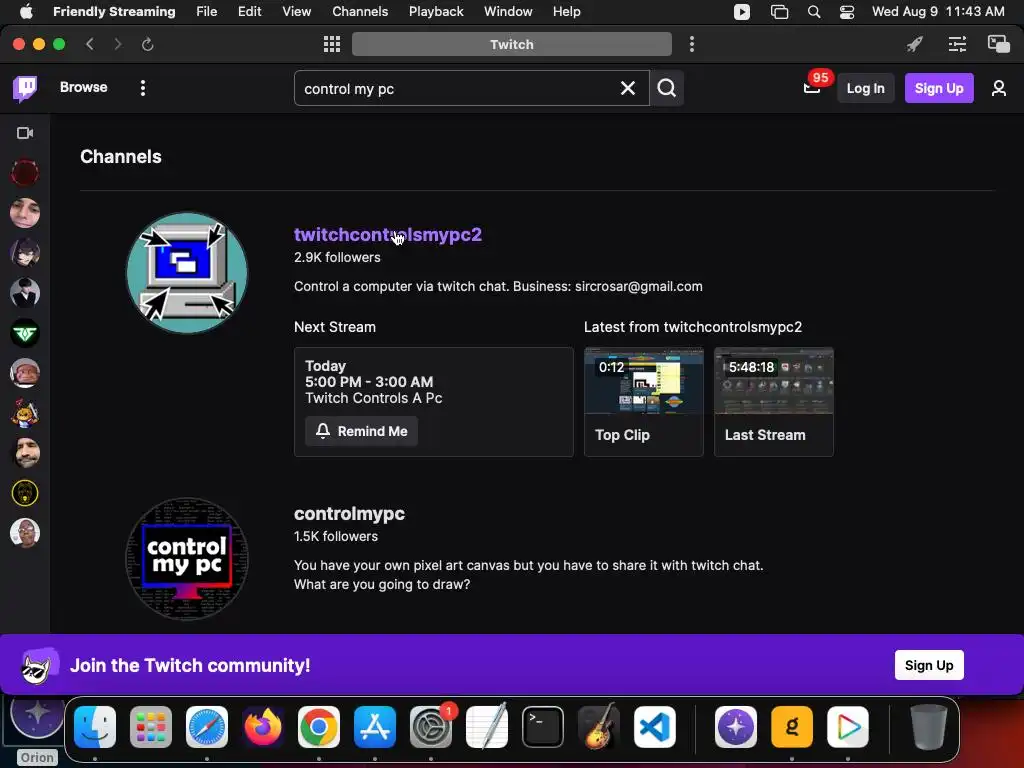The width and height of the screenshot is (1024, 768).
Task: Click the white Sign Up button in banner
Action: [929, 665]
